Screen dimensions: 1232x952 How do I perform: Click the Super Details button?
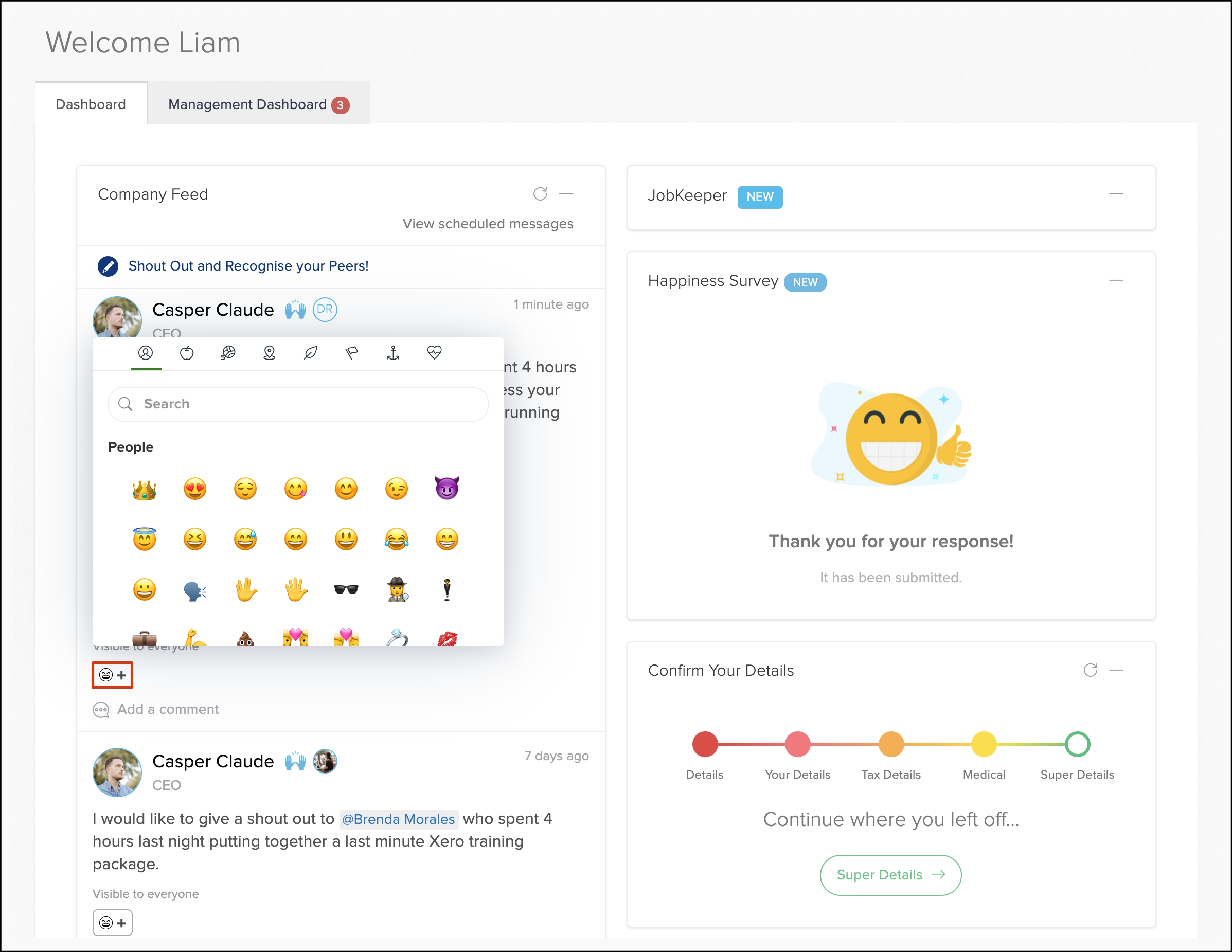(x=890, y=875)
